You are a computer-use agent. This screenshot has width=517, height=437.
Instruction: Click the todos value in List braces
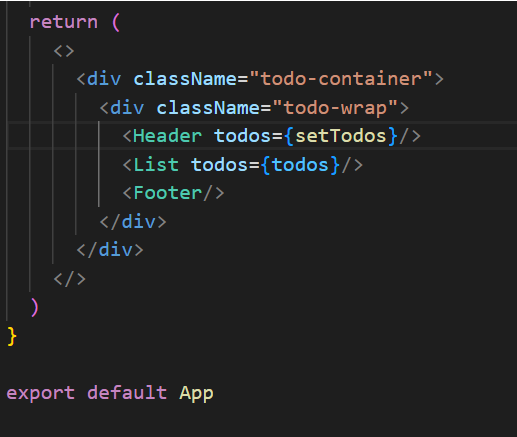[300, 165]
